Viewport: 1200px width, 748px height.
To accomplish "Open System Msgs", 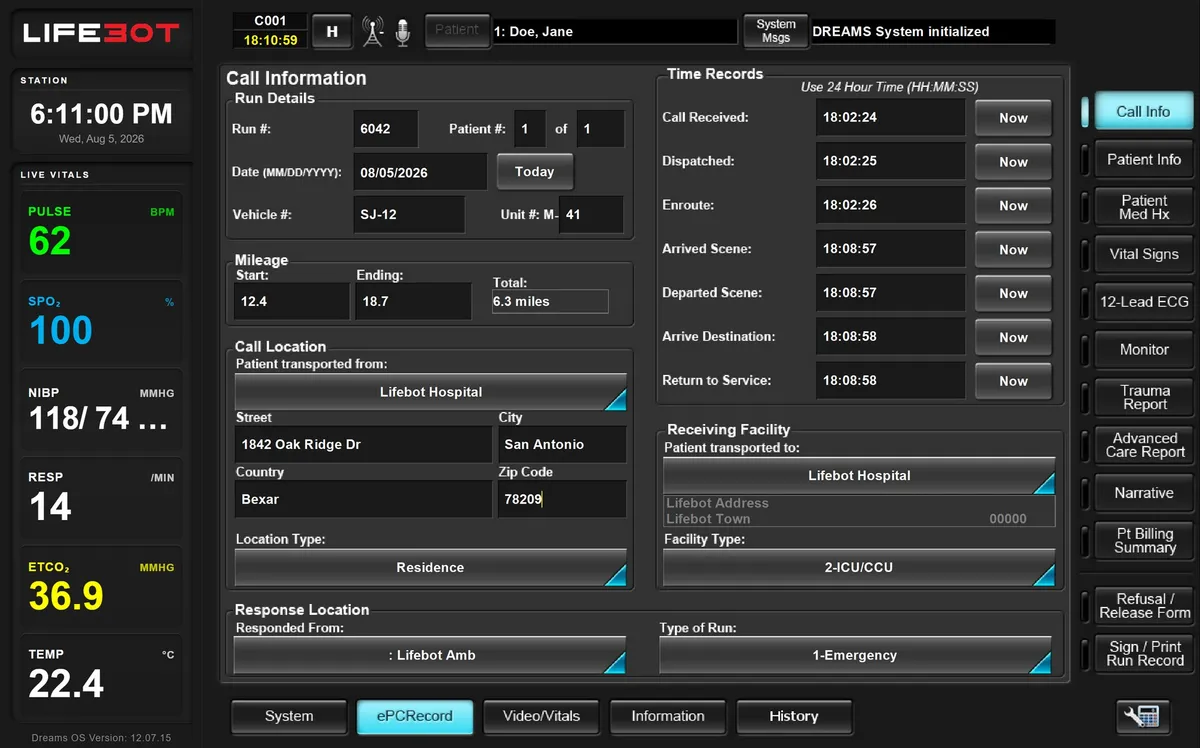I will (x=776, y=31).
